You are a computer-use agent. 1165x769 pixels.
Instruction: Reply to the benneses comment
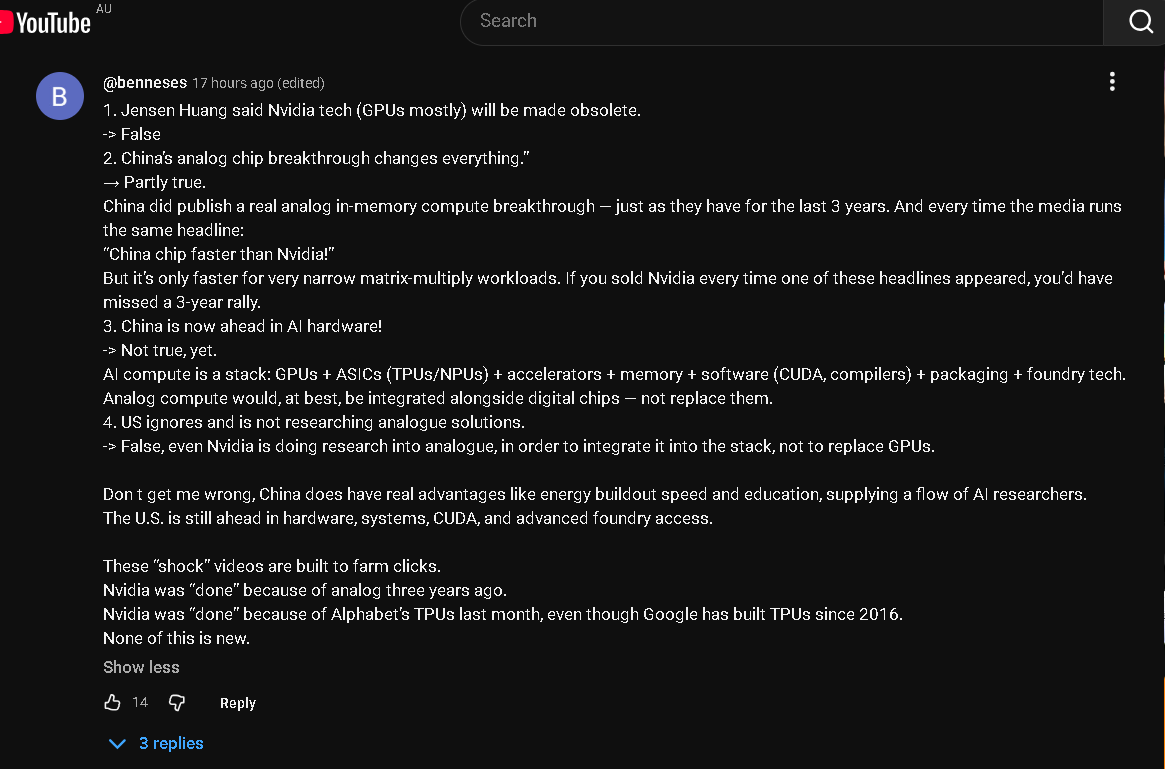[x=238, y=703]
